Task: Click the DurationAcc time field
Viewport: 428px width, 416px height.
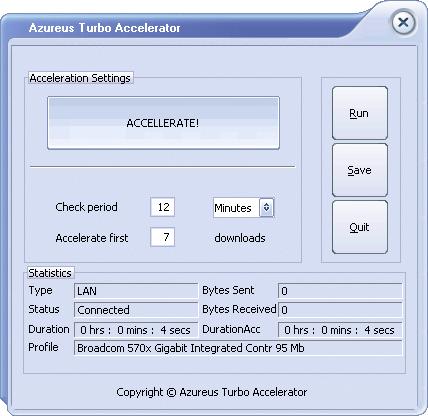Action: 340,330
